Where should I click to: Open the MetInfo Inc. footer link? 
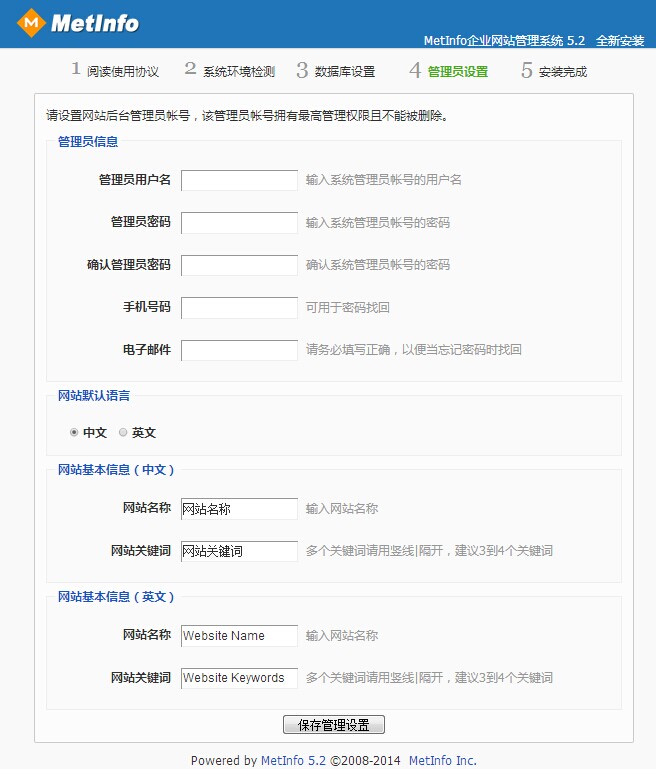coord(443,760)
